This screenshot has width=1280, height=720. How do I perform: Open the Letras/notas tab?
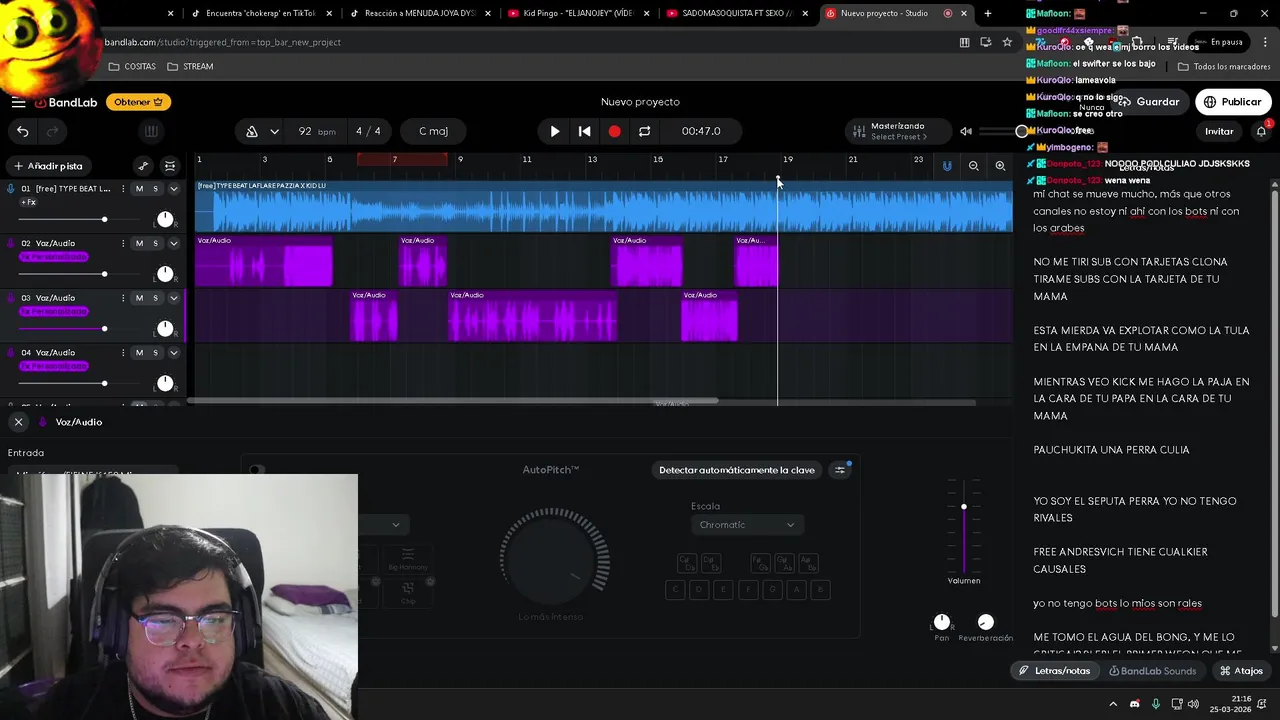tap(1054, 671)
